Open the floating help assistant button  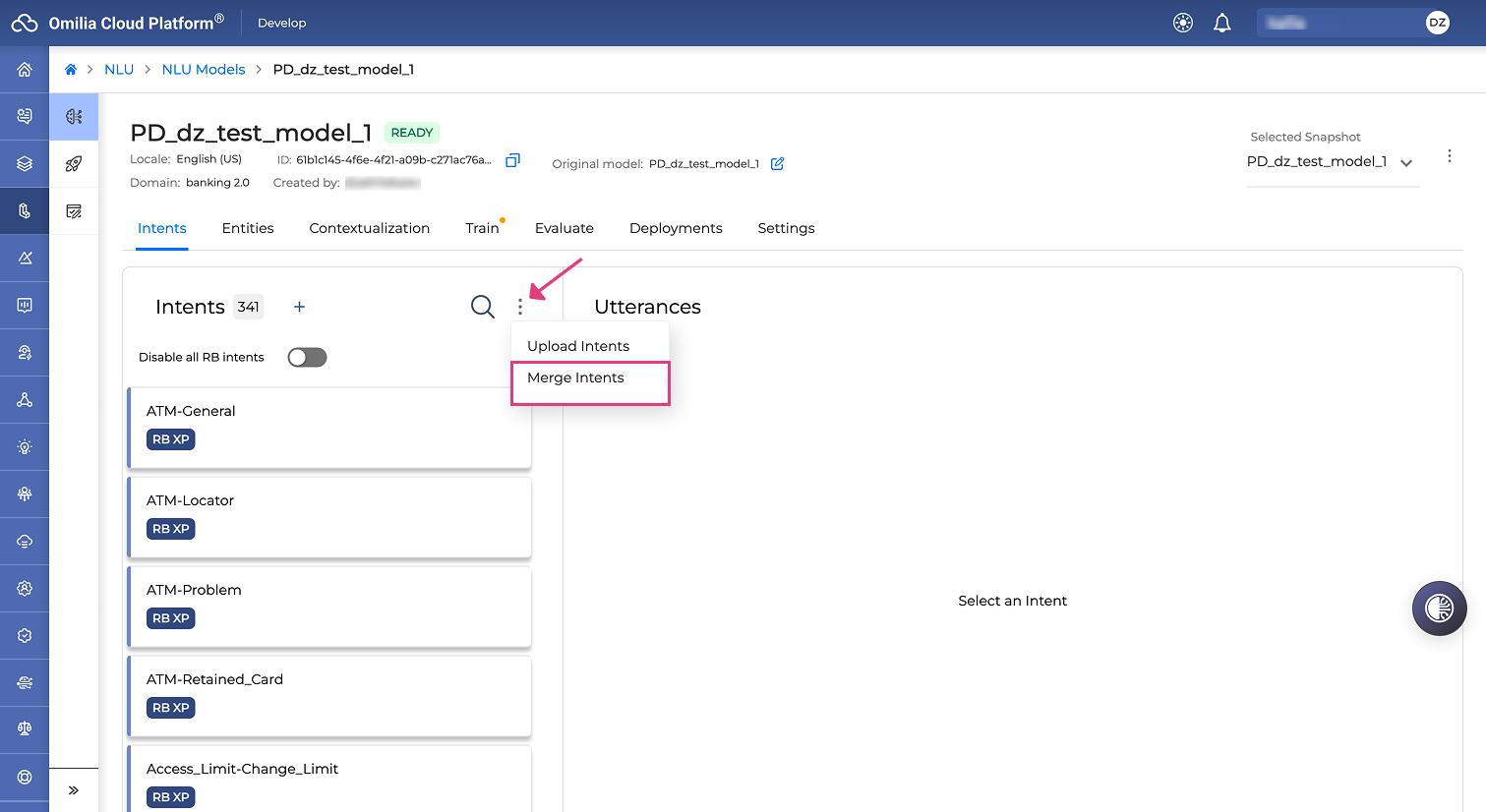click(1439, 609)
